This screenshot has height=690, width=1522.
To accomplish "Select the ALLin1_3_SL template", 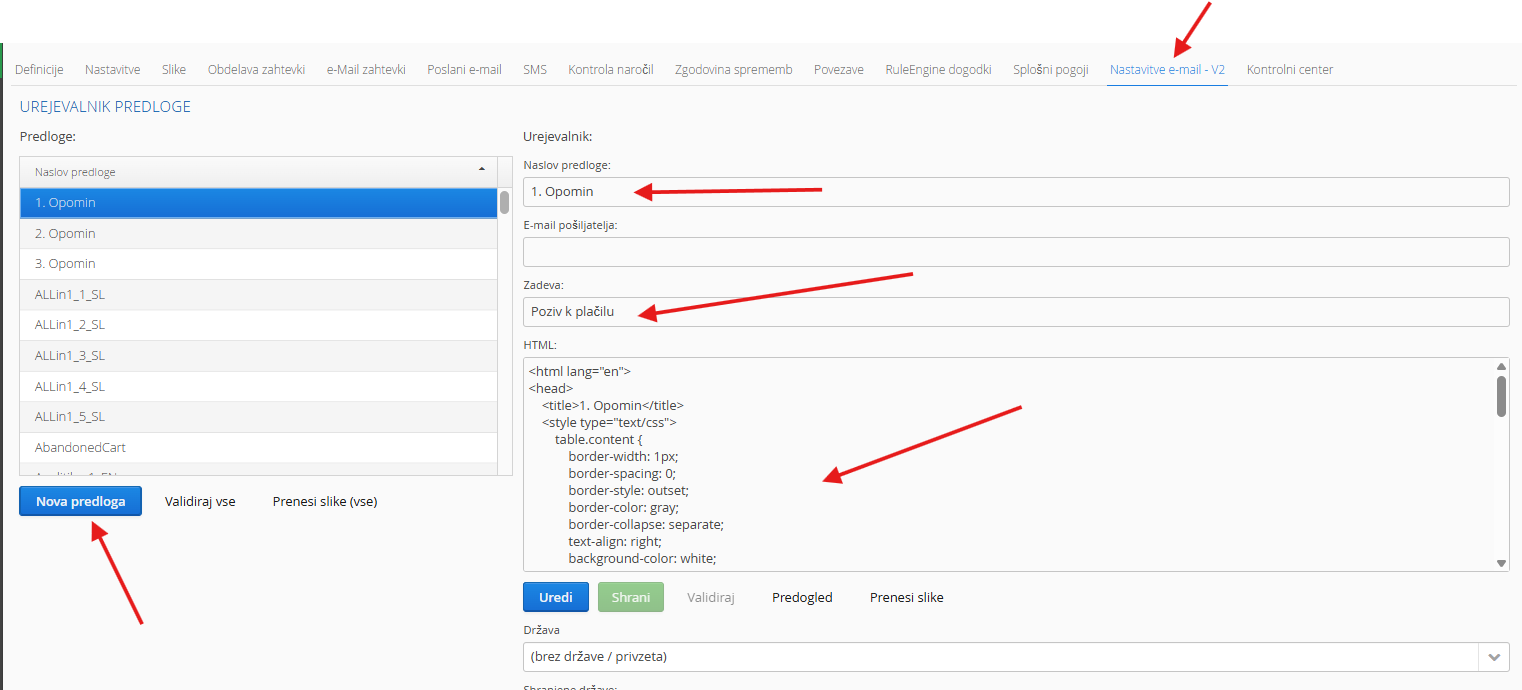I will click(258, 356).
